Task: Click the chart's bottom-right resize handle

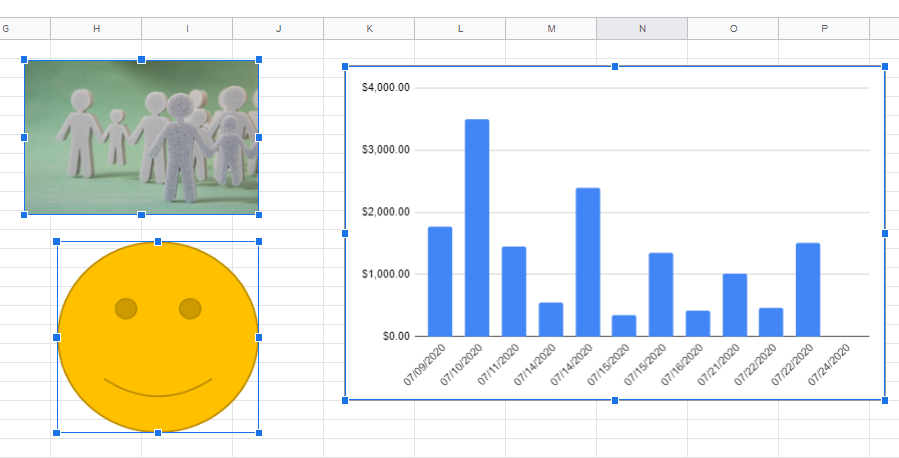Action: (x=885, y=400)
